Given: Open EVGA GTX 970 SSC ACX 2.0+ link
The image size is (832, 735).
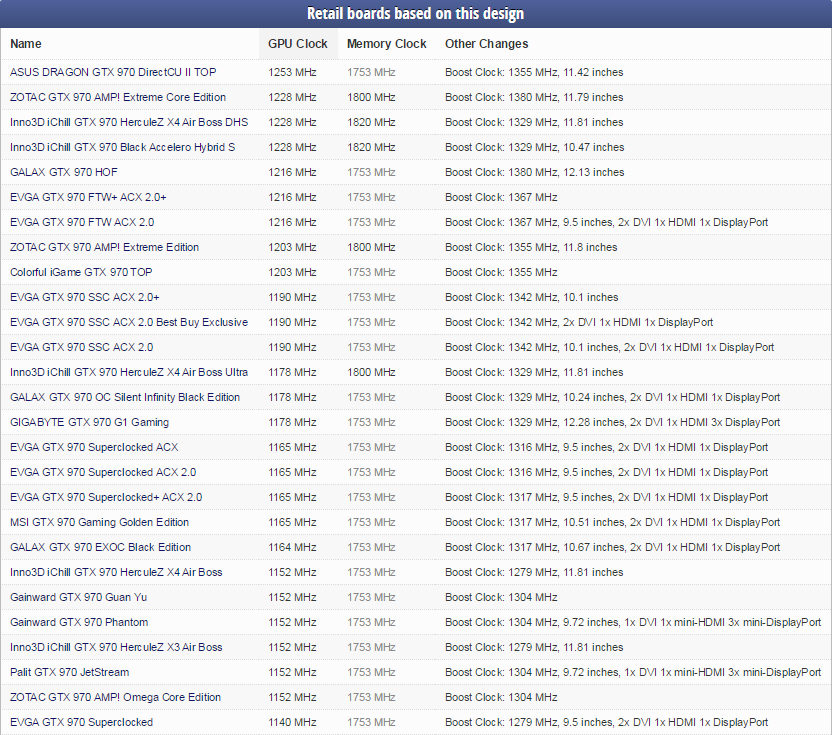Looking at the screenshot, I should (85, 297).
